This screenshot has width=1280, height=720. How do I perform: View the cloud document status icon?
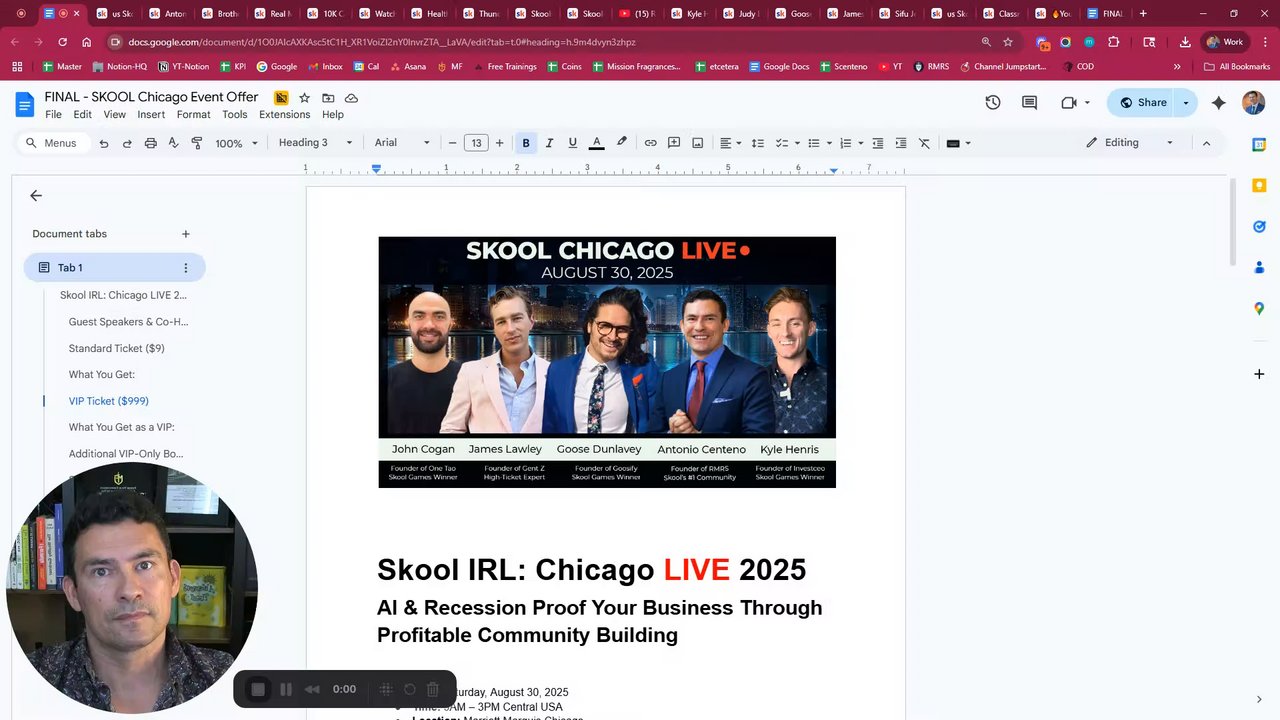click(351, 98)
